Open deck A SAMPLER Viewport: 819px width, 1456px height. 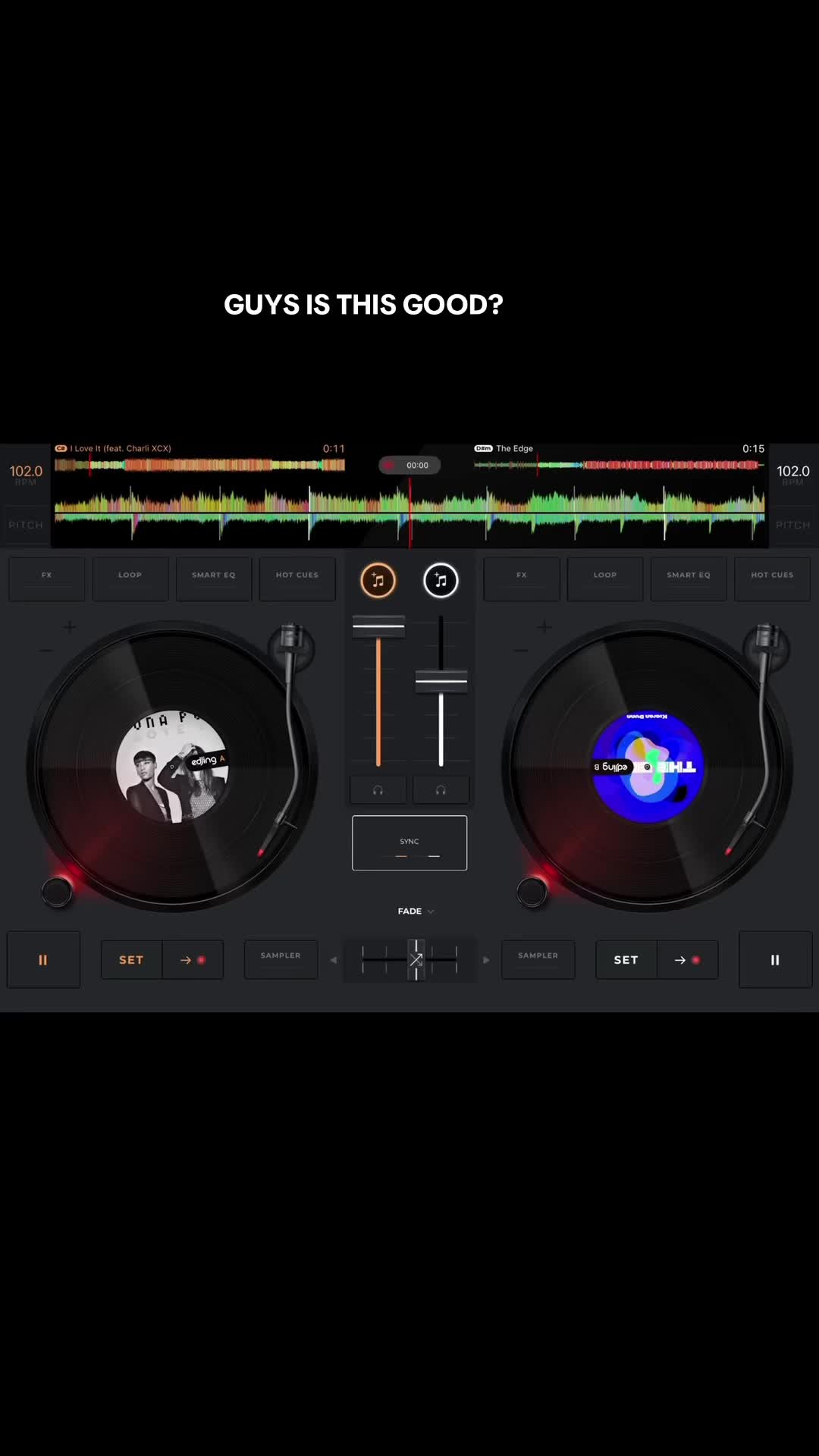click(281, 959)
